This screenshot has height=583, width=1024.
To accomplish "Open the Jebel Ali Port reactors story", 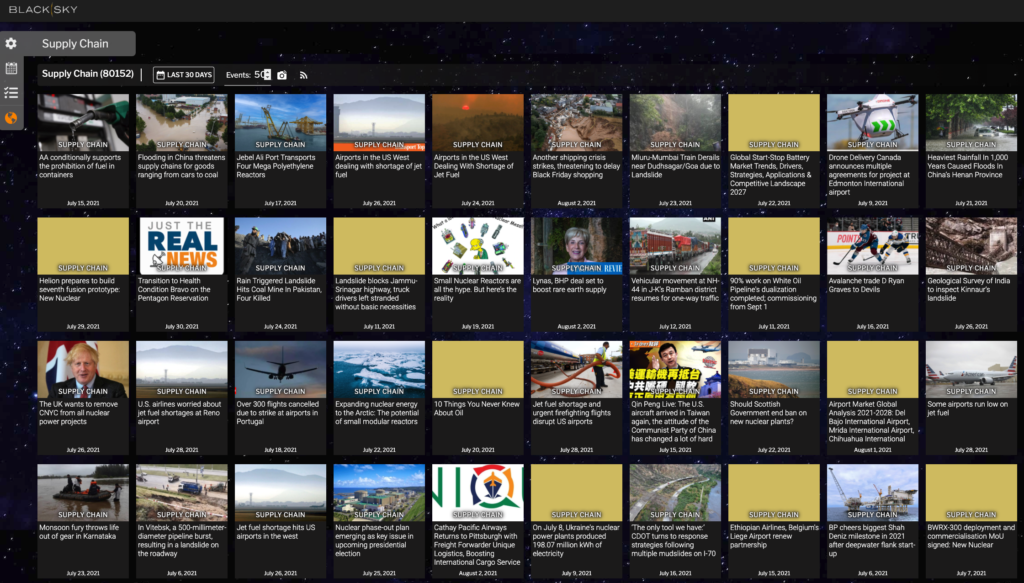I will pos(280,164).
